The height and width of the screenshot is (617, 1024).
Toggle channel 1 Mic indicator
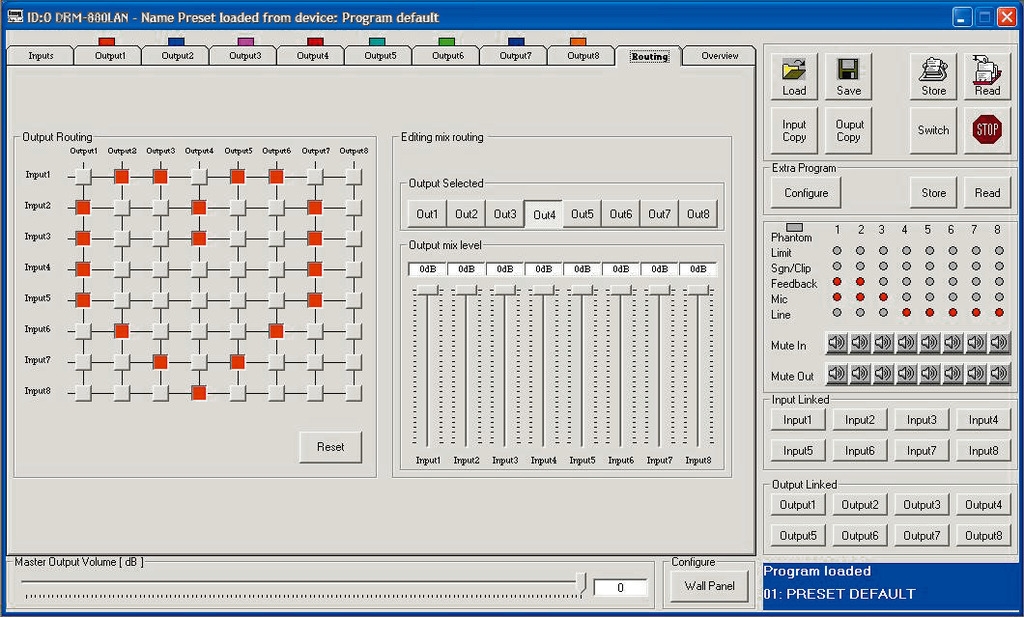837,297
